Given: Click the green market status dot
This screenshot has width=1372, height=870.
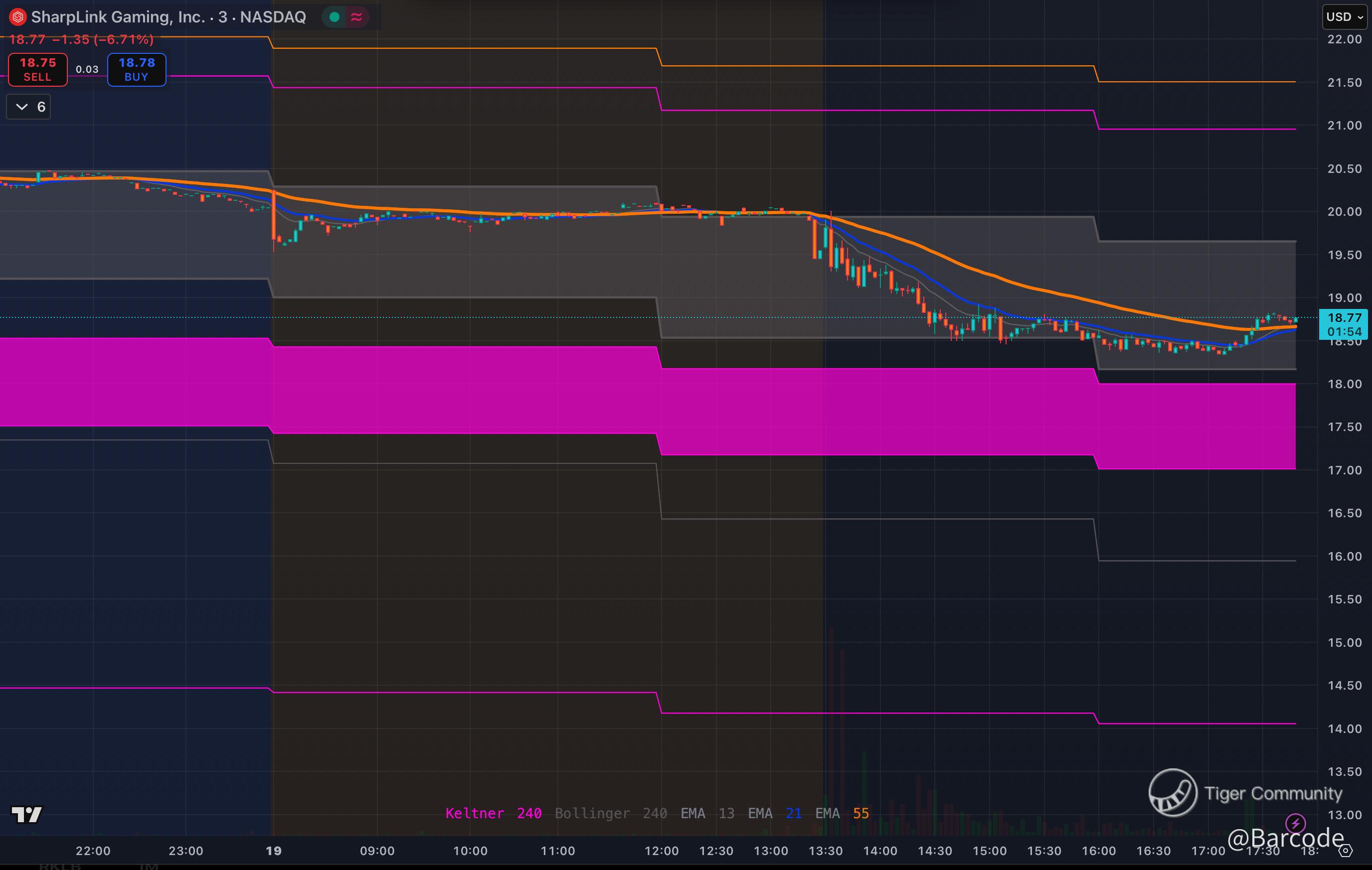Looking at the screenshot, I should (335, 17).
